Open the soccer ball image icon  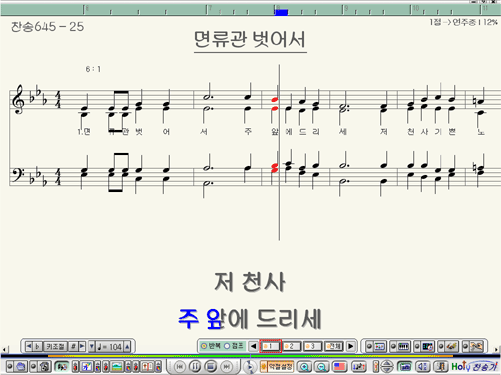[44, 366]
